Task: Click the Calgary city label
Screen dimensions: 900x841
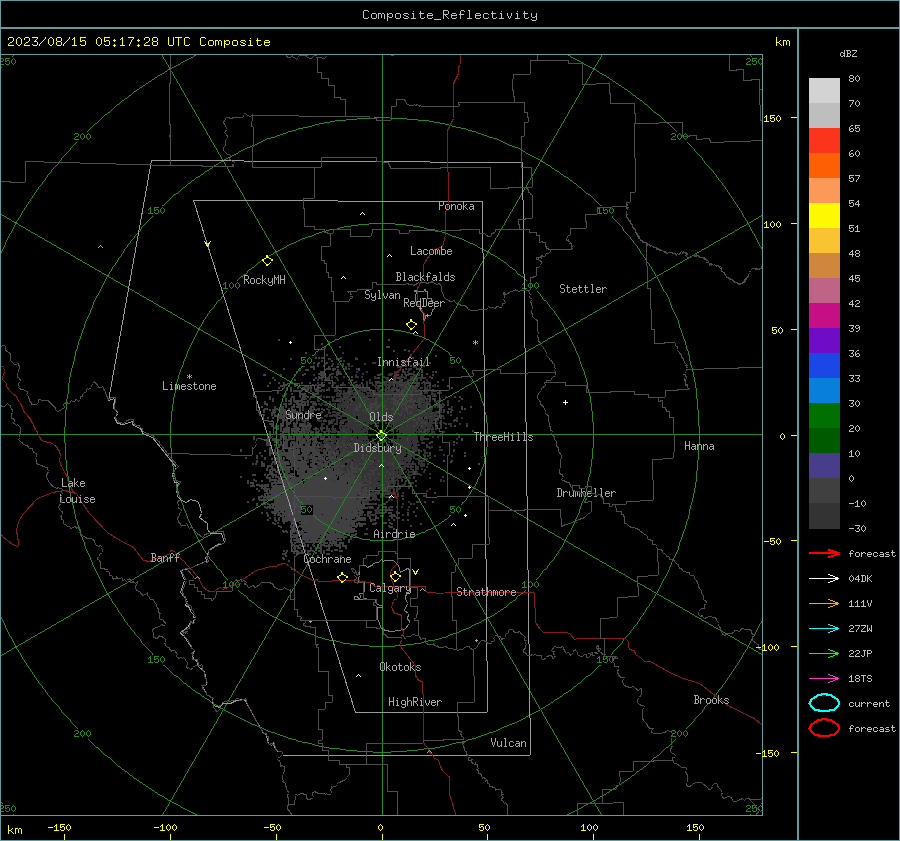Action: (x=390, y=588)
